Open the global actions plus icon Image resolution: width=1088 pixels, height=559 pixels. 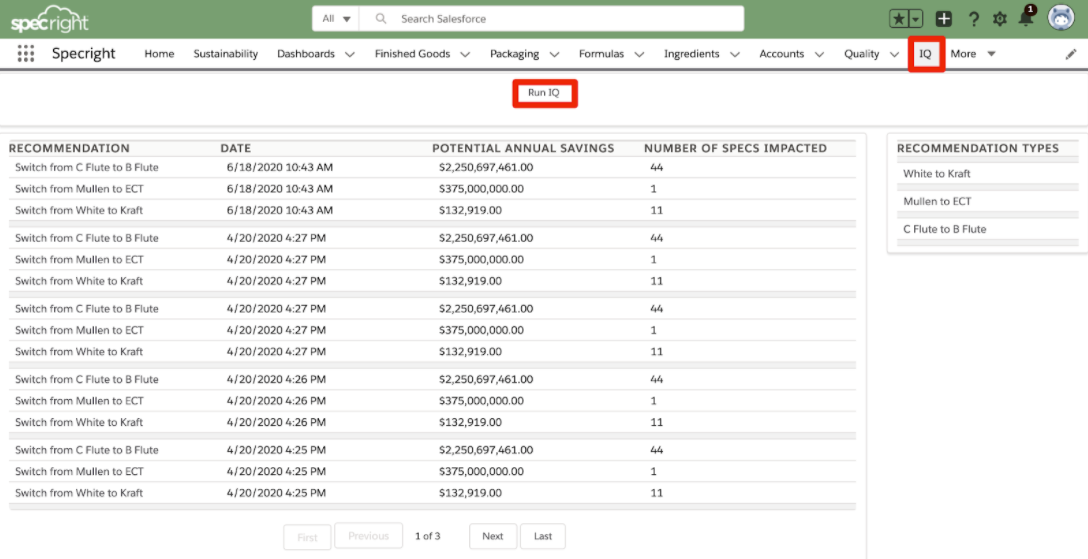(x=944, y=19)
